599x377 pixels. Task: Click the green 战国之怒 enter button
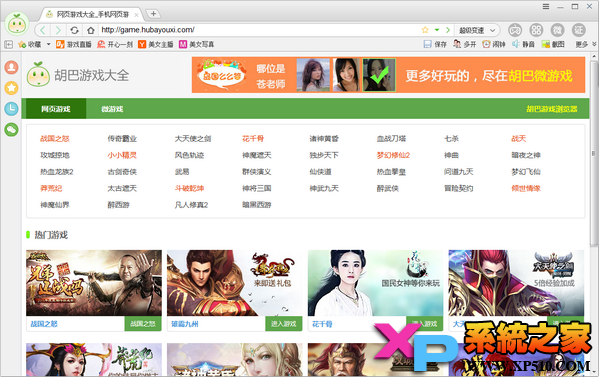tap(143, 324)
